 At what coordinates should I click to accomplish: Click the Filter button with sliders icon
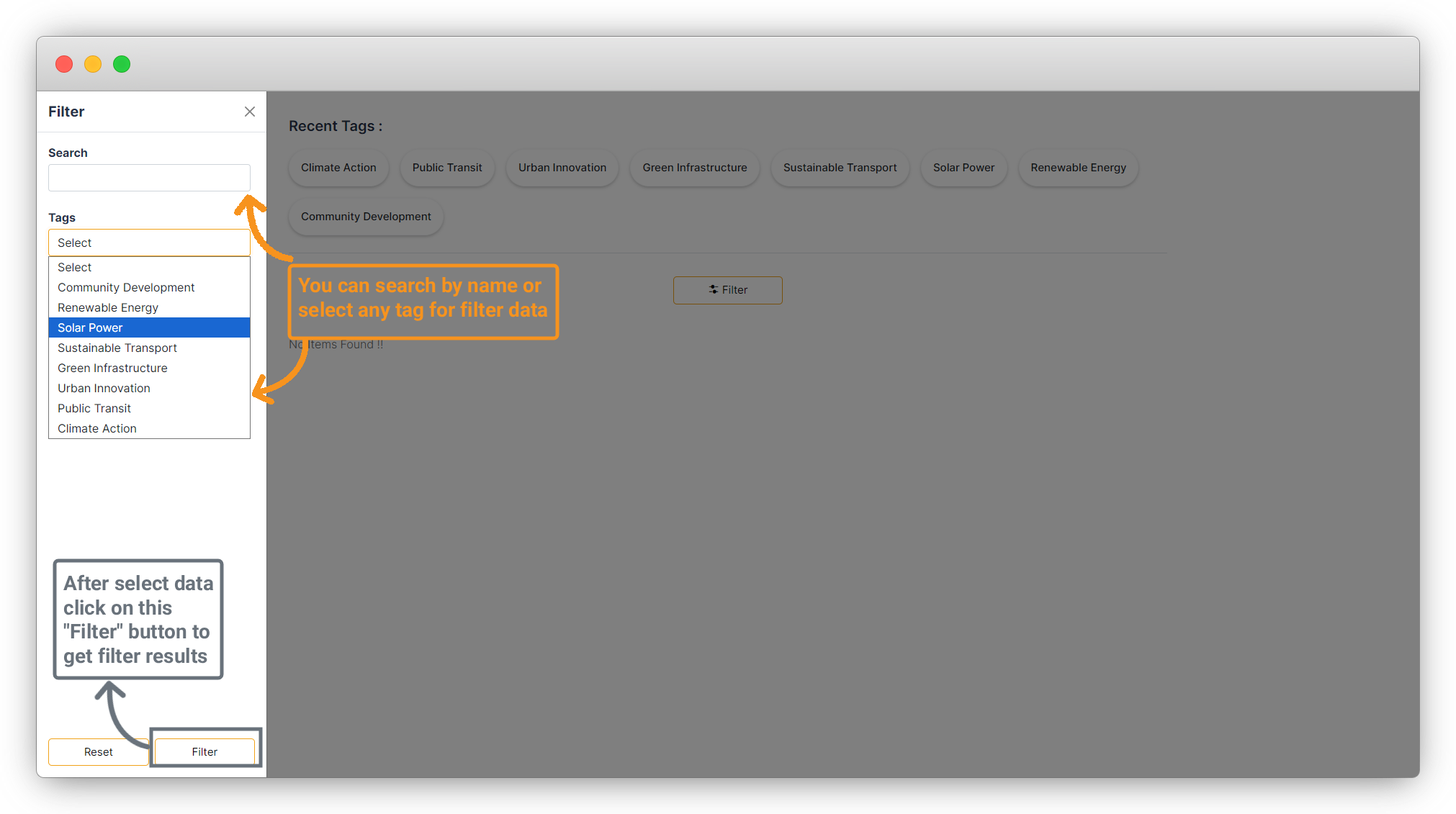pyautogui.click(x=727, y=290)
